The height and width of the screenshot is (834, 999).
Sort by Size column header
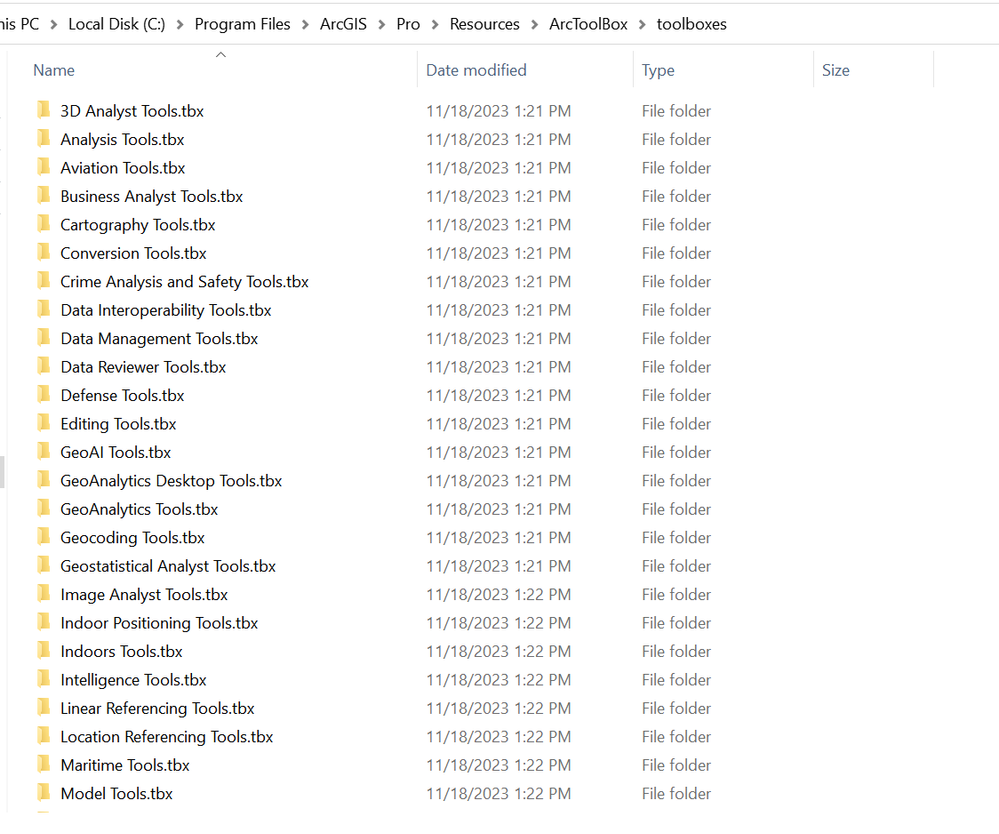tap(835, 70)
